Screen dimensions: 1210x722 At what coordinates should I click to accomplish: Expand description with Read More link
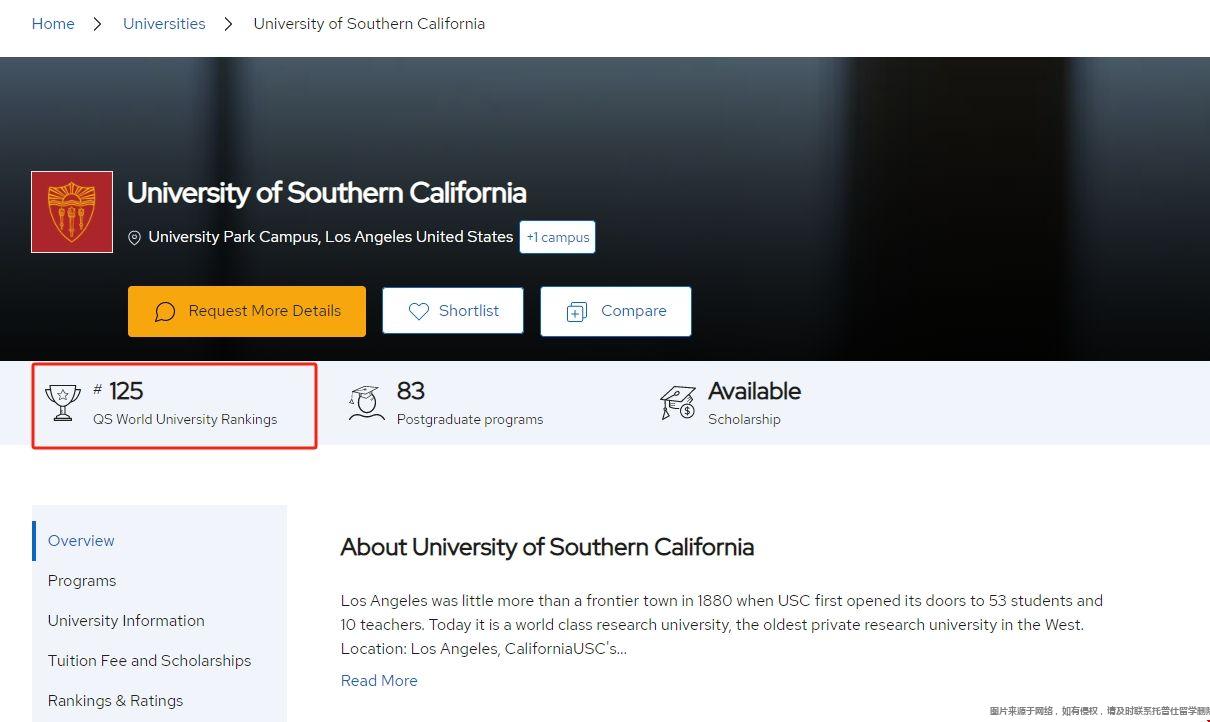(379, 681)
